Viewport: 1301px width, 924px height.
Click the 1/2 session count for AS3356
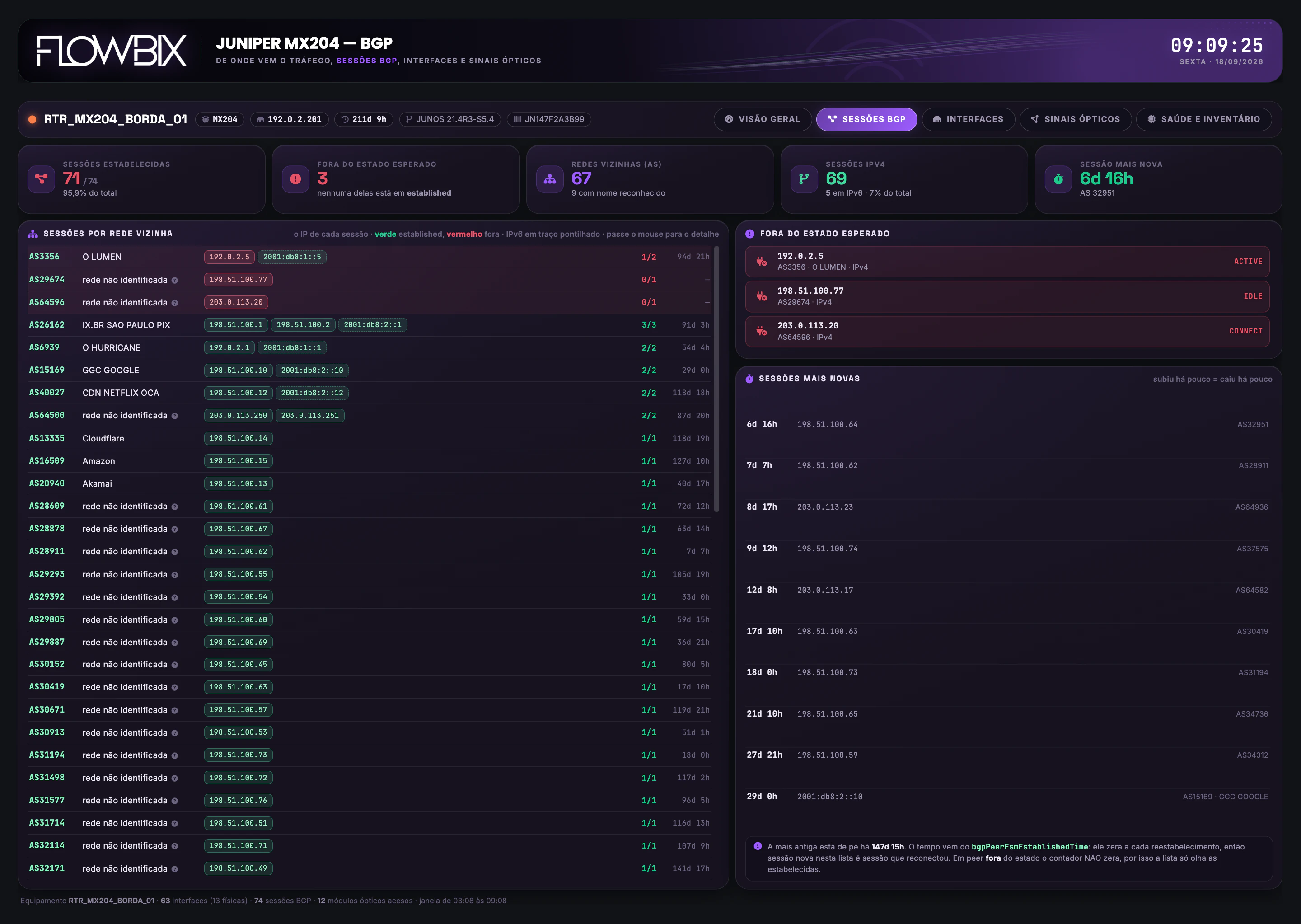click(x=649, y=257)
